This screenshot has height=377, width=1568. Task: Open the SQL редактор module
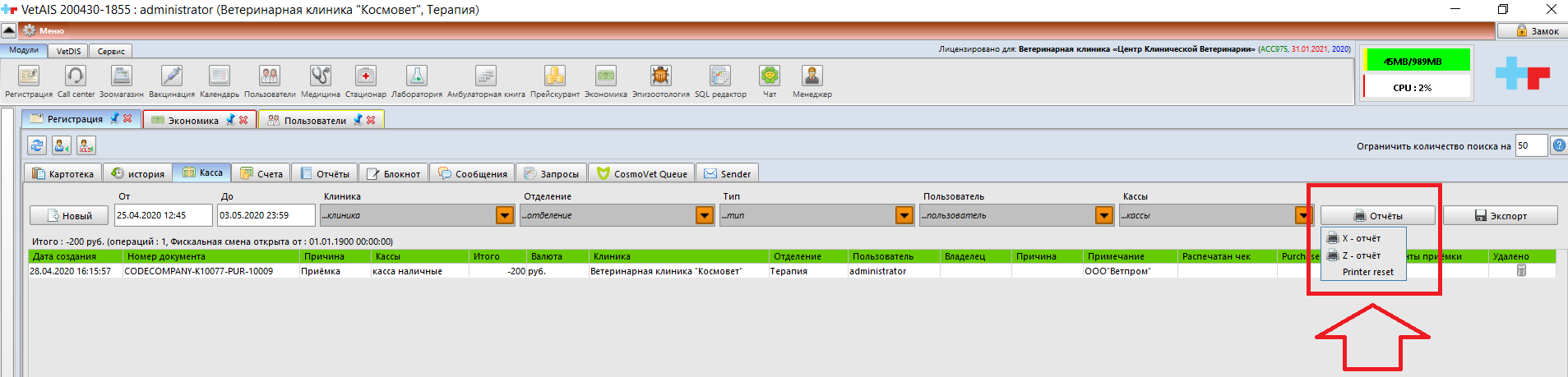tap(720, 77)
